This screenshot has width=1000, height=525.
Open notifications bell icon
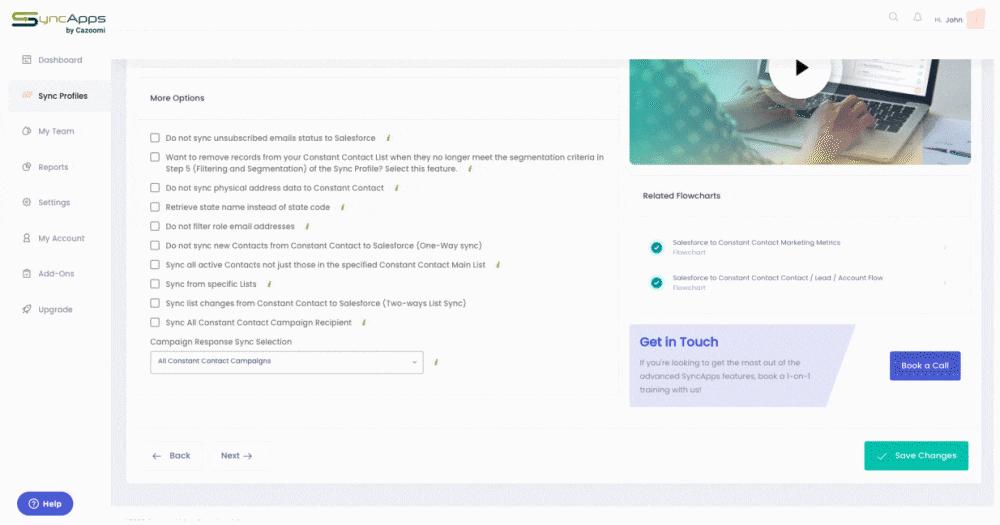(x=917, y=17)
